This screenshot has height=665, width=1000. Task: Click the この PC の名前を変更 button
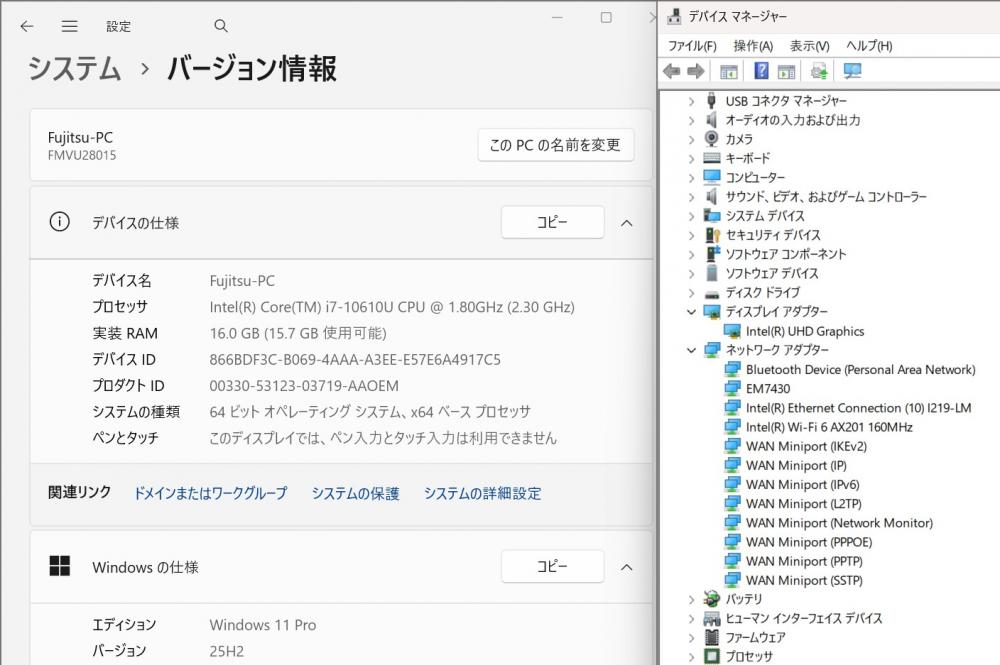[555, 145]
